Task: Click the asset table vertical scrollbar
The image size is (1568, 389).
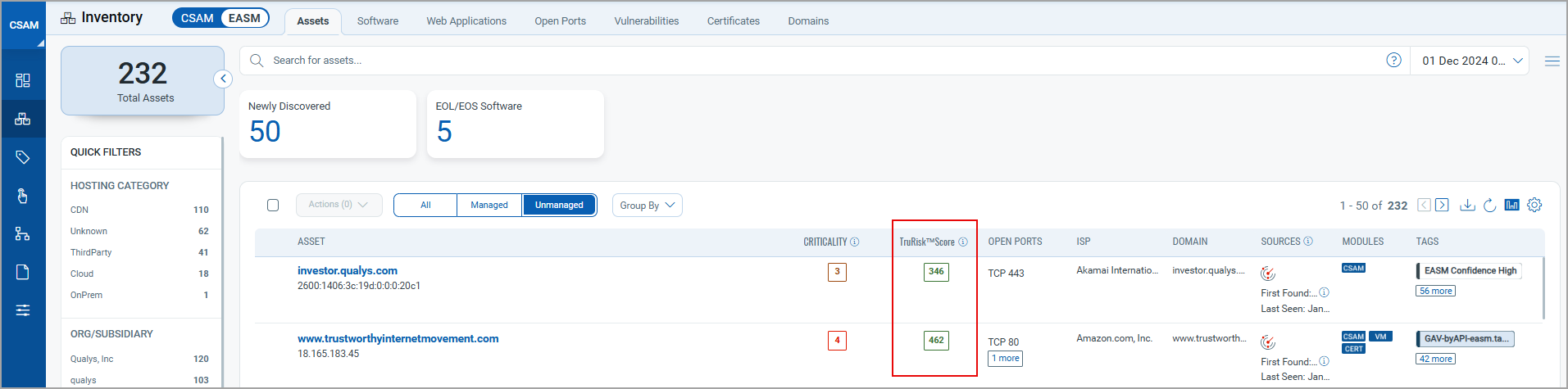Action: coord(1543,288)
